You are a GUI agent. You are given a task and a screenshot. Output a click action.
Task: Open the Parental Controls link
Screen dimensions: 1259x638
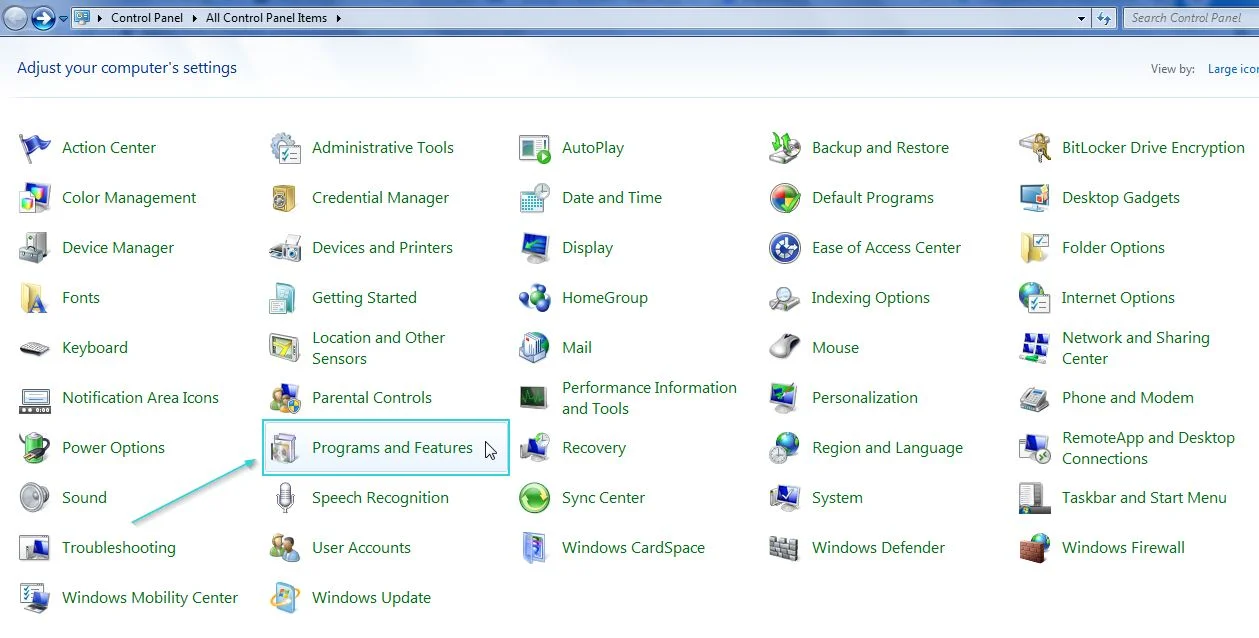coord(372,398)
